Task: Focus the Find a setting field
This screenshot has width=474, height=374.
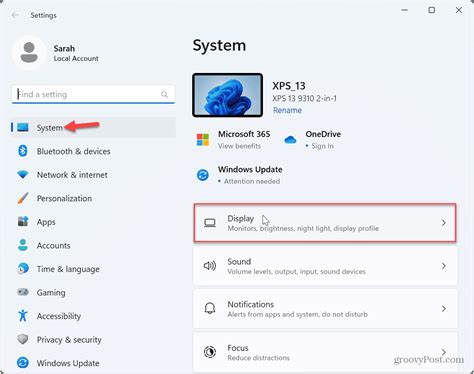Action: 93,94
